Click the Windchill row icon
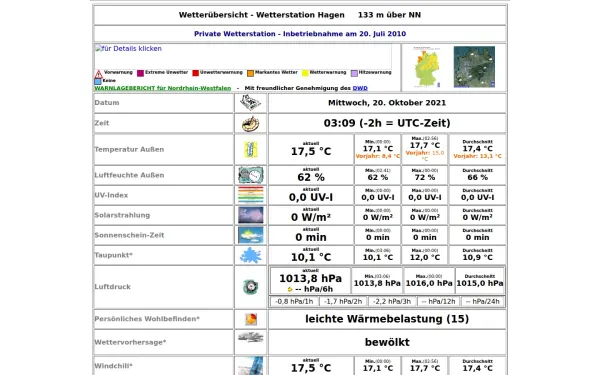Viewport: 600px width, 375px height. (251, 366)
